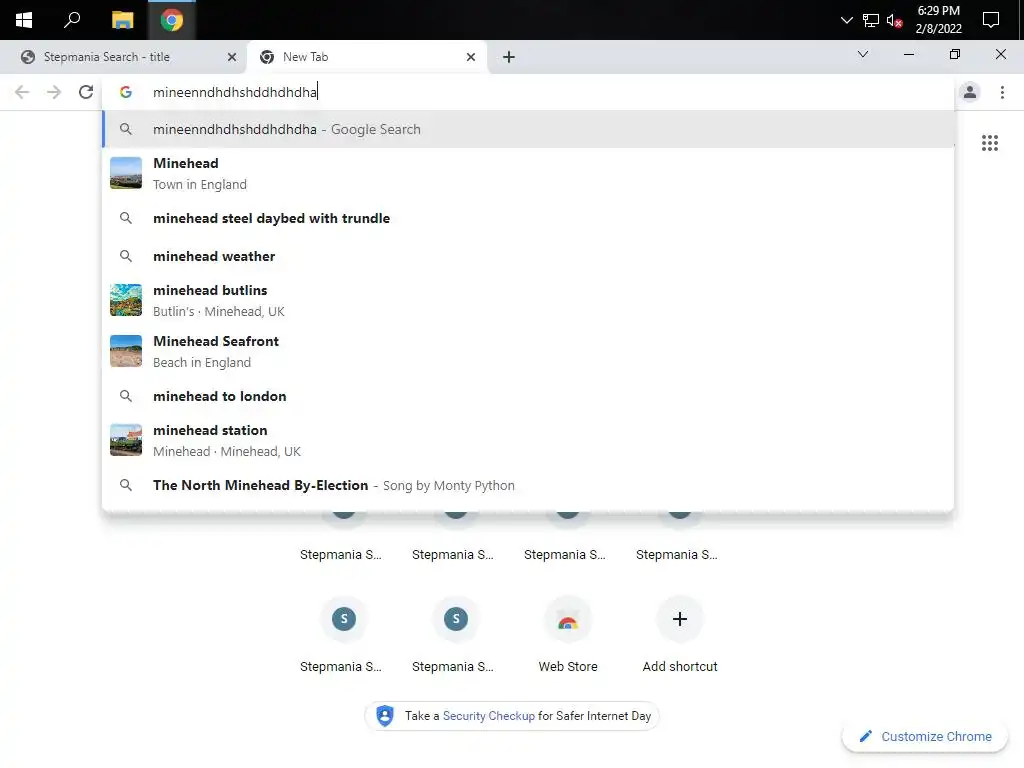The width and height of the screenshot is (1024, 768).
Task: Open the Web Store shortcut
Action: tap(568, 634)
